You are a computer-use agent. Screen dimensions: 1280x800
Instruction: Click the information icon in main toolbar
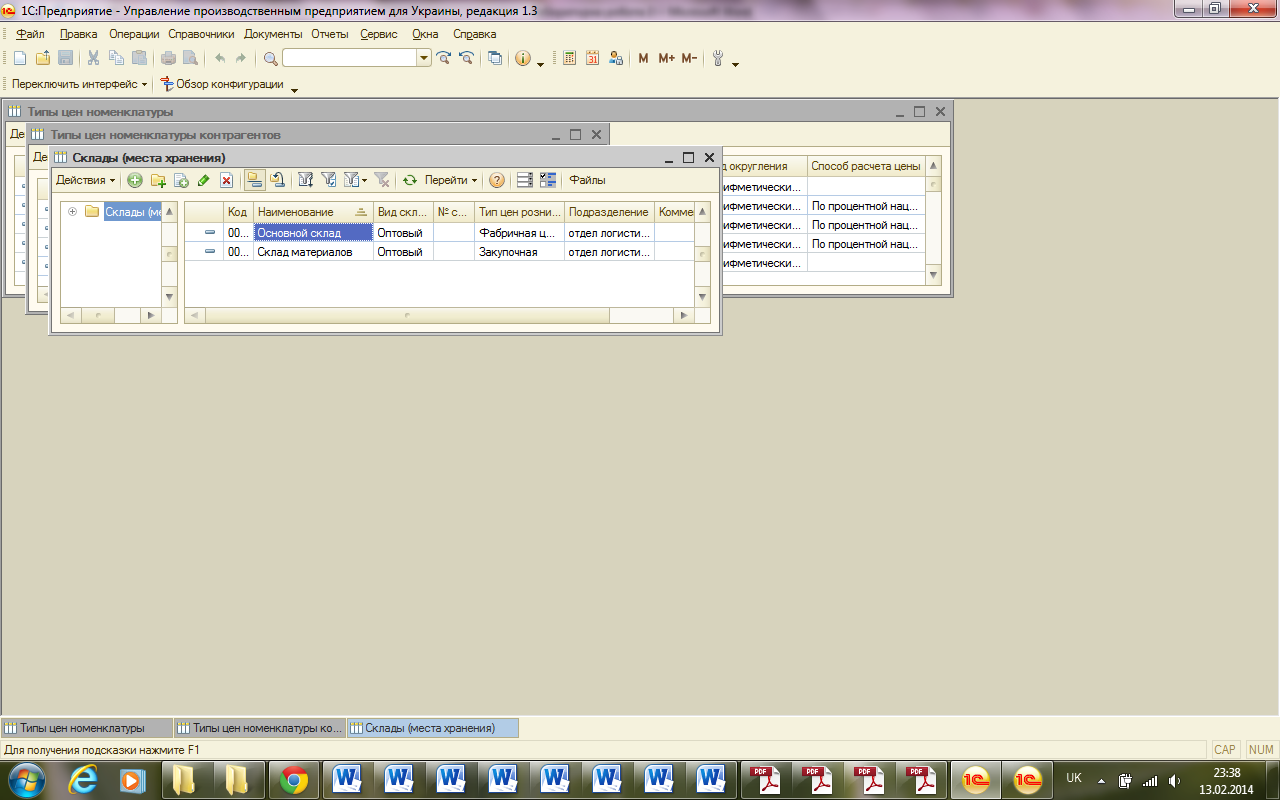[x=522, y=58]
